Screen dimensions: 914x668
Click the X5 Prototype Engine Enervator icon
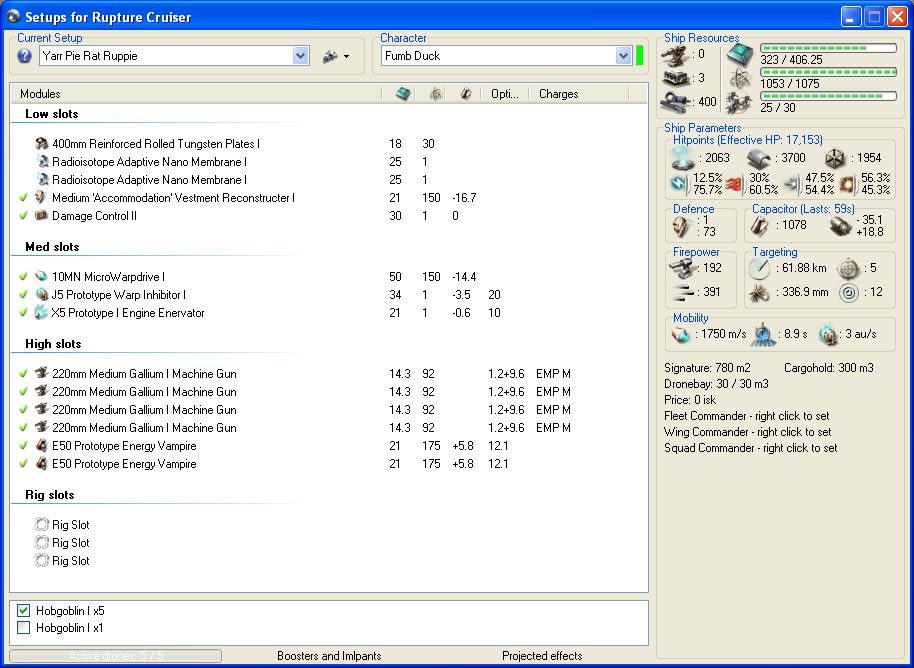click(42, 313)
